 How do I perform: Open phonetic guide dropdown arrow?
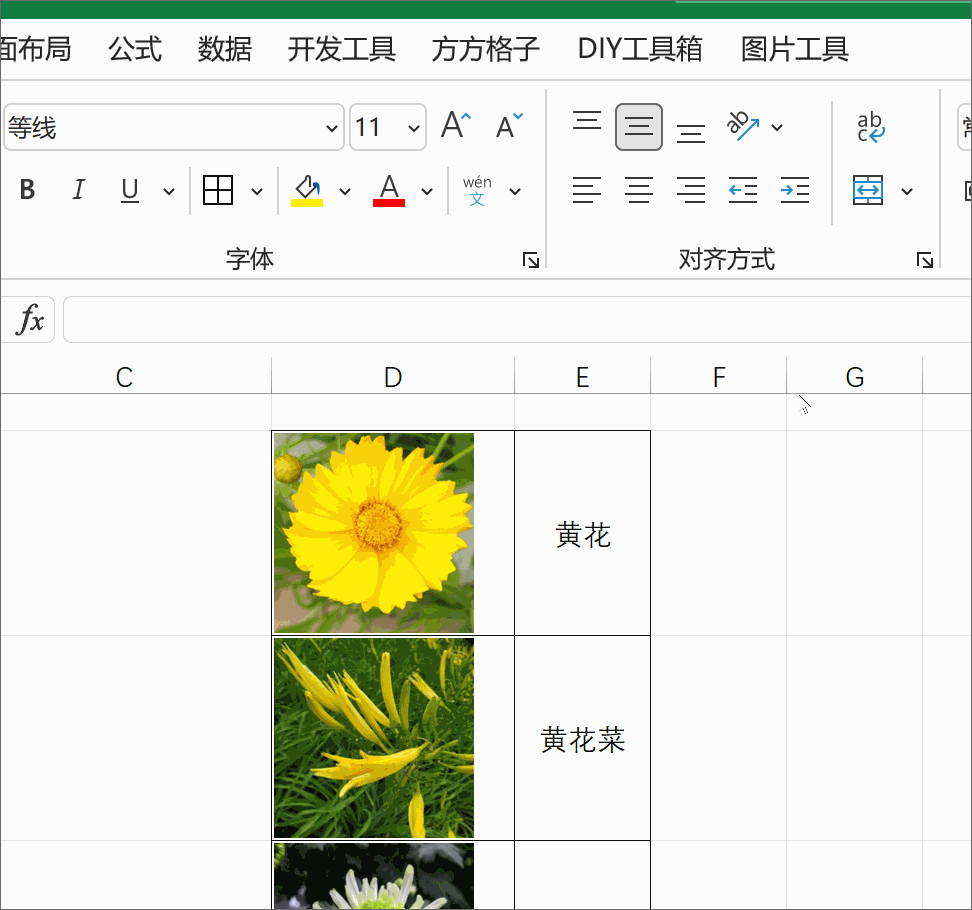click(x=515, y=192)
